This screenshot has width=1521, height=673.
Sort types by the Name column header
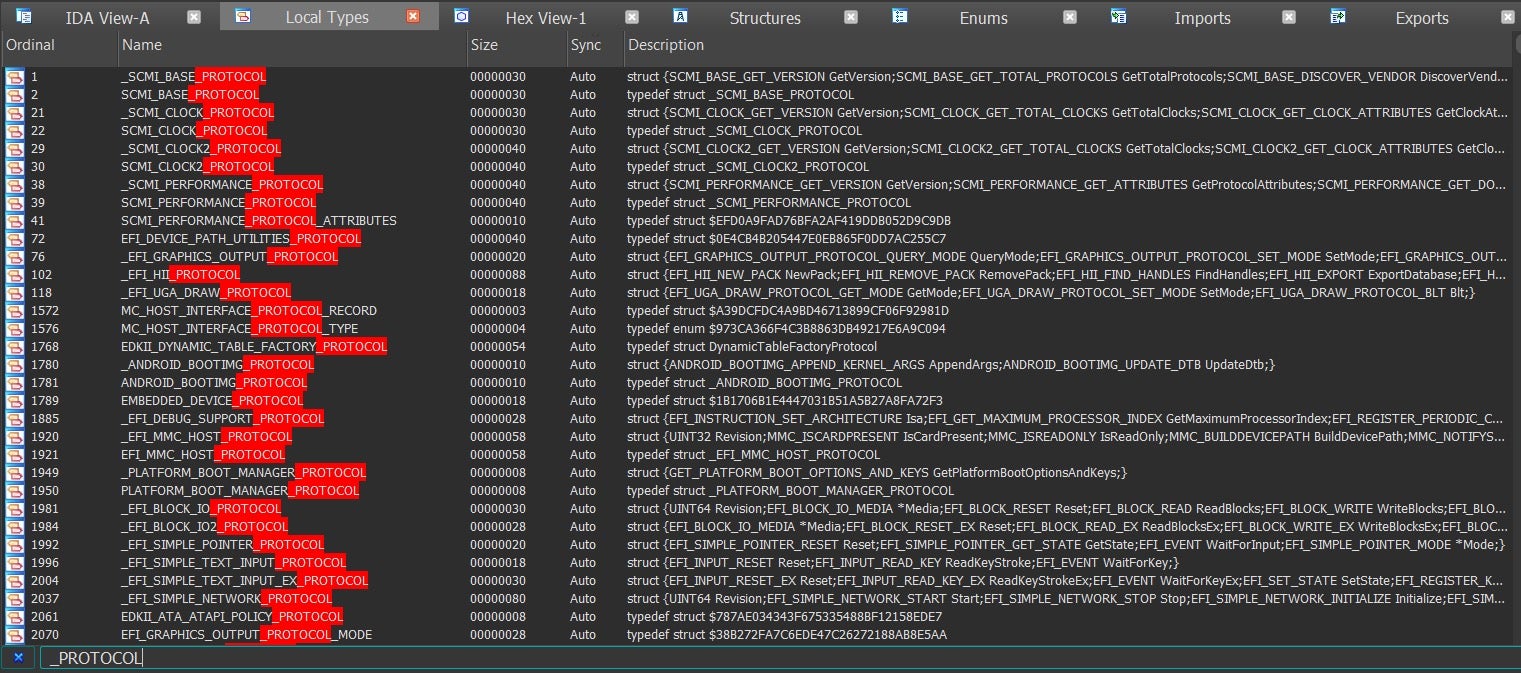coord(141,45)
